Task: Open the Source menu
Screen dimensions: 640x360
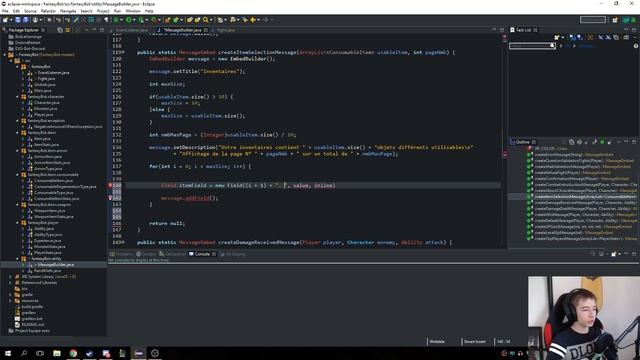Action: tap(30, 11)
